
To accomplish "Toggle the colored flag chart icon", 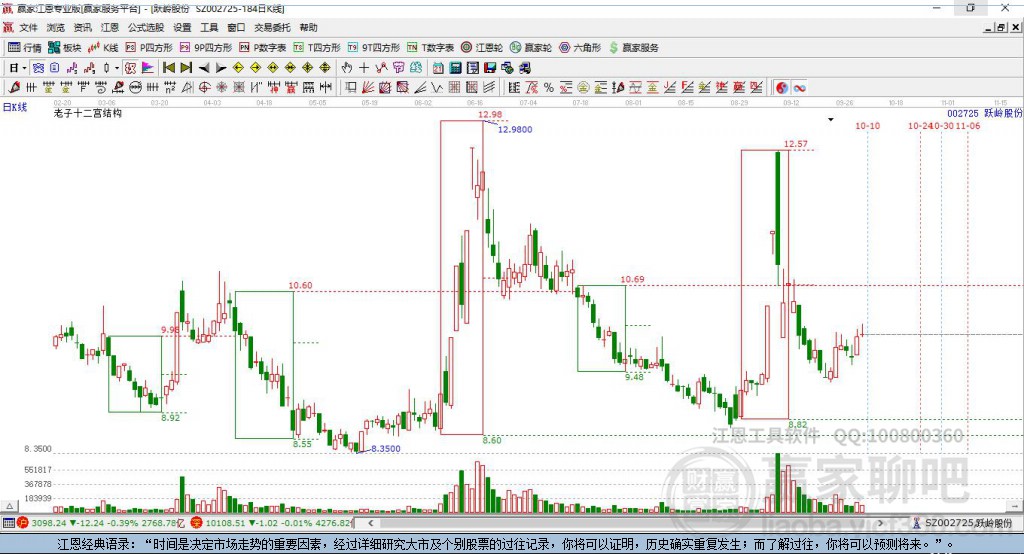I will (148, 68).
